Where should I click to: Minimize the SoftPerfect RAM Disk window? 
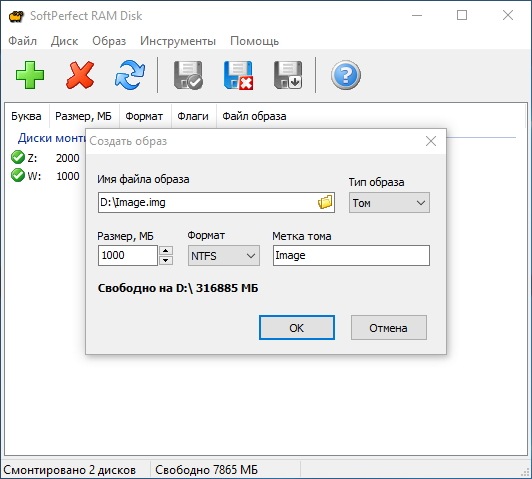(x=417, y=15)
